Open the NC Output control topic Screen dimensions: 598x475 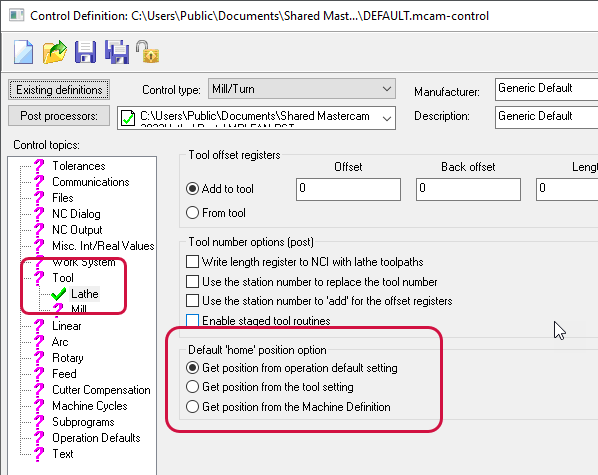77,230
